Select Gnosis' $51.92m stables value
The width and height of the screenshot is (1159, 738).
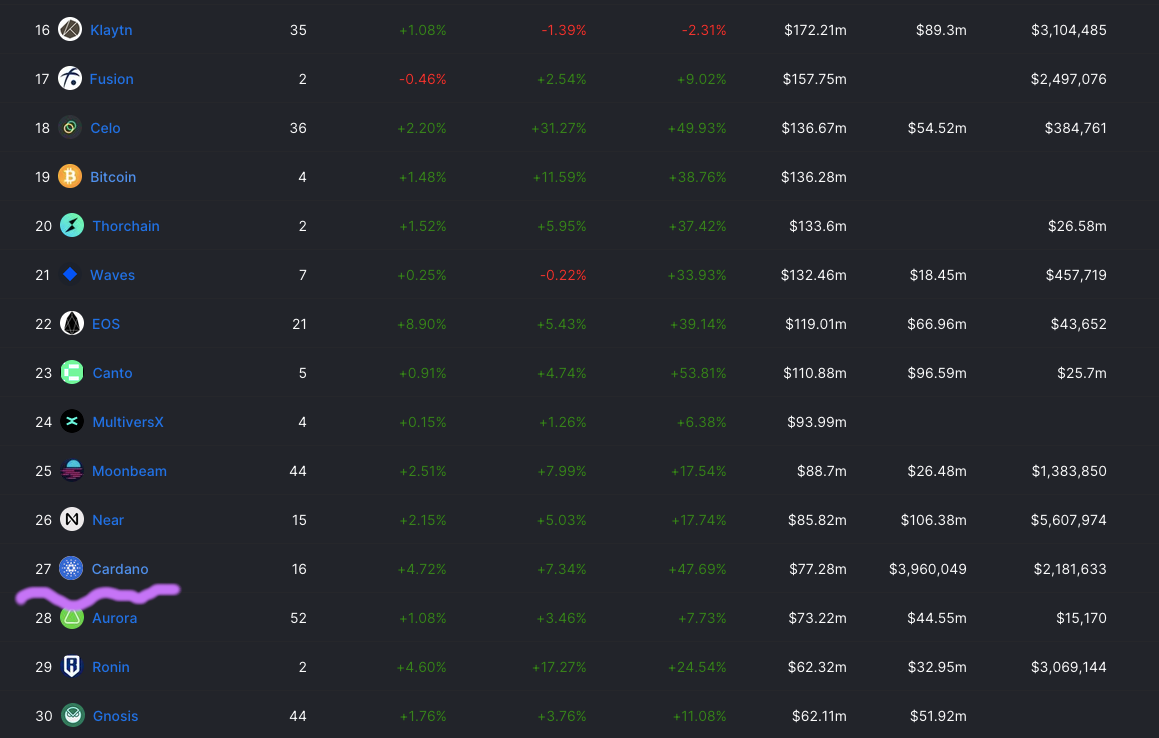(938, 717)
